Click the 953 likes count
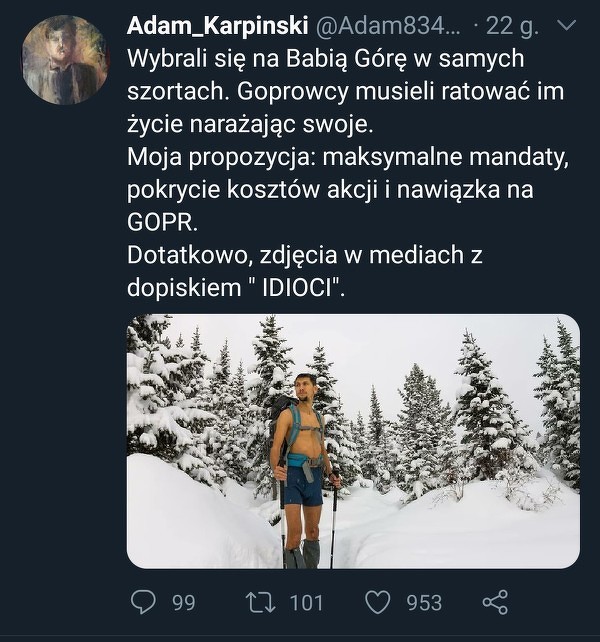 [424, 602]
